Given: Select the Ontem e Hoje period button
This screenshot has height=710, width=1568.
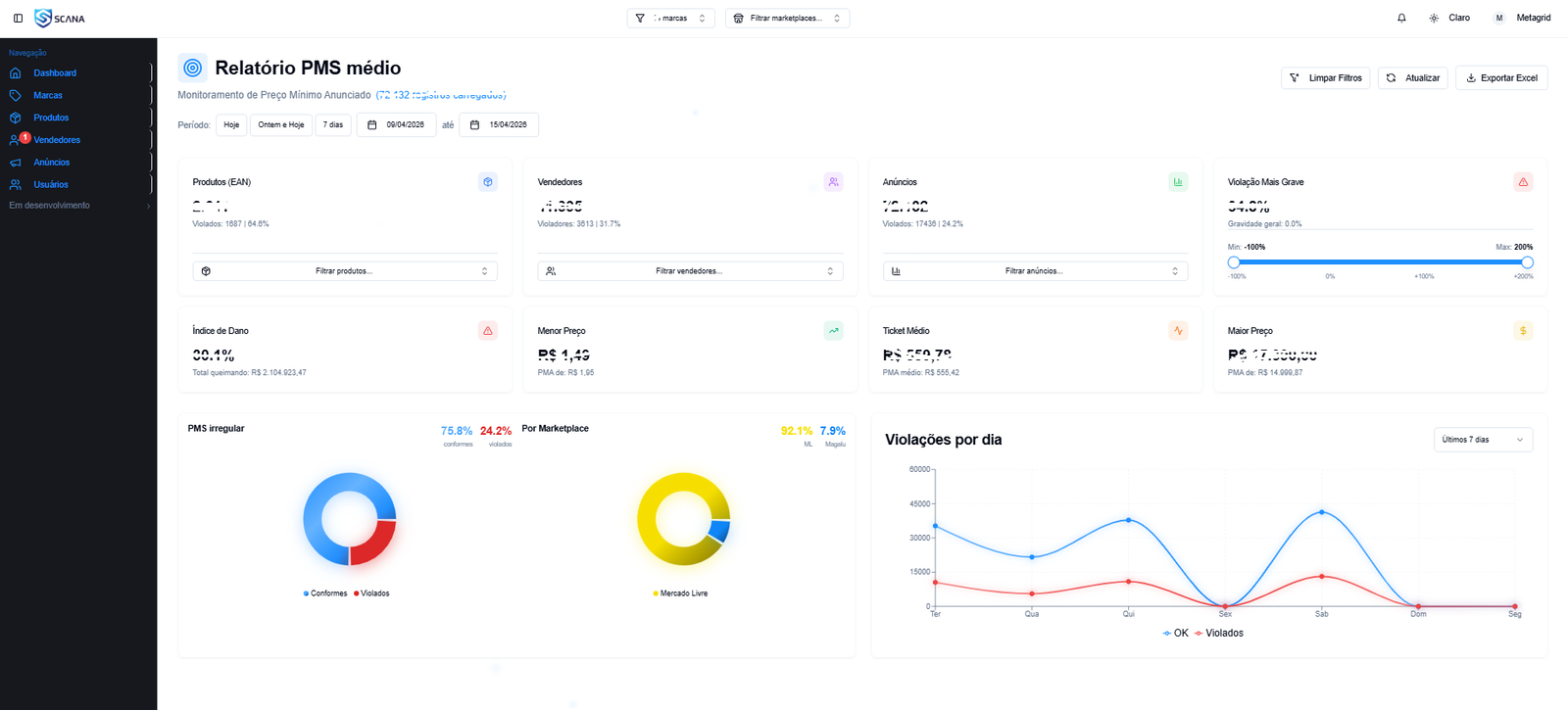Looking at the screenshot, I should pos(281,124).
